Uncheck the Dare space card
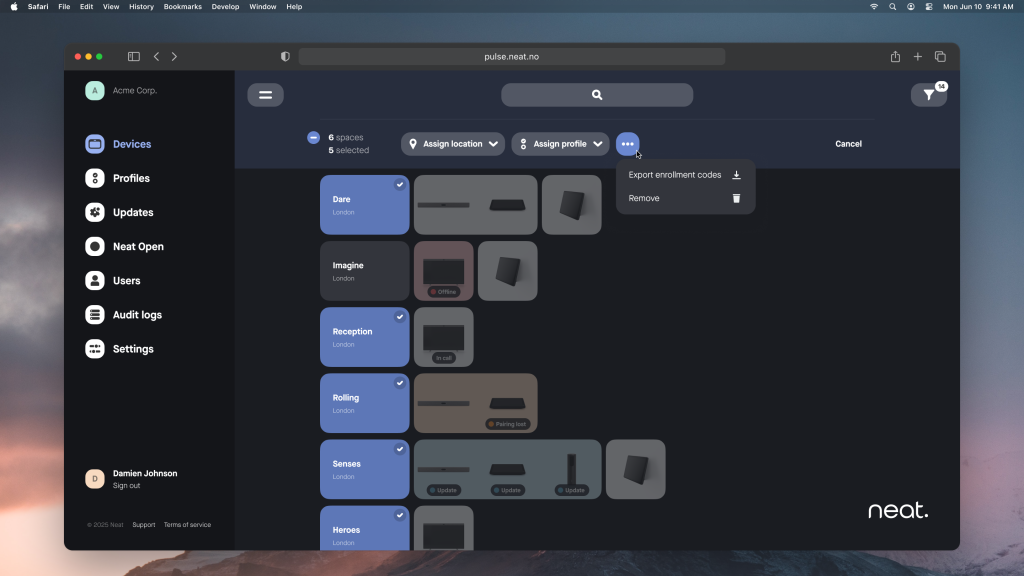 coord(364,205)
